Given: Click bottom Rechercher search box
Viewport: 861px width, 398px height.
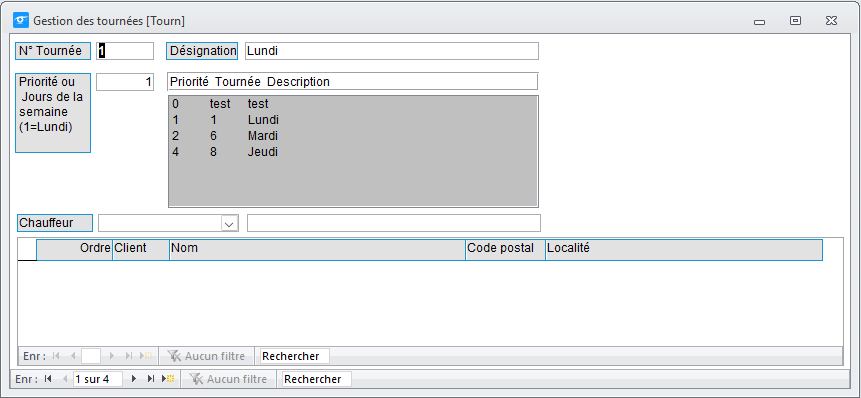Looking at the screenshot, I should point(316,379).
